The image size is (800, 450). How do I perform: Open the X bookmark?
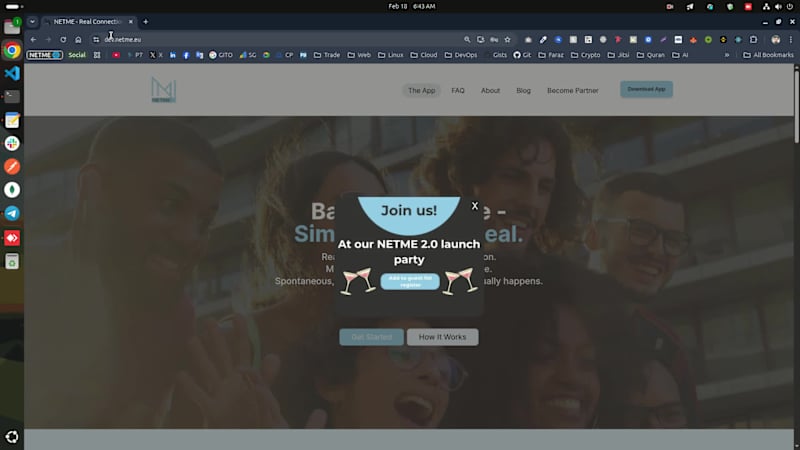(x=156, y=55)
